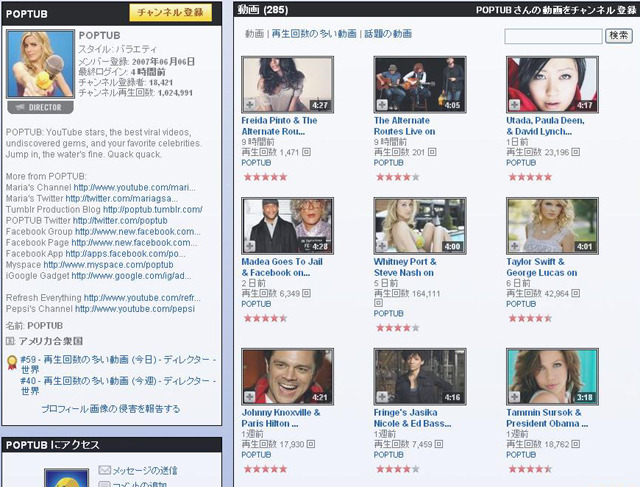
Task: Open Taylor Swift video thumbnail
Action: 552,226
